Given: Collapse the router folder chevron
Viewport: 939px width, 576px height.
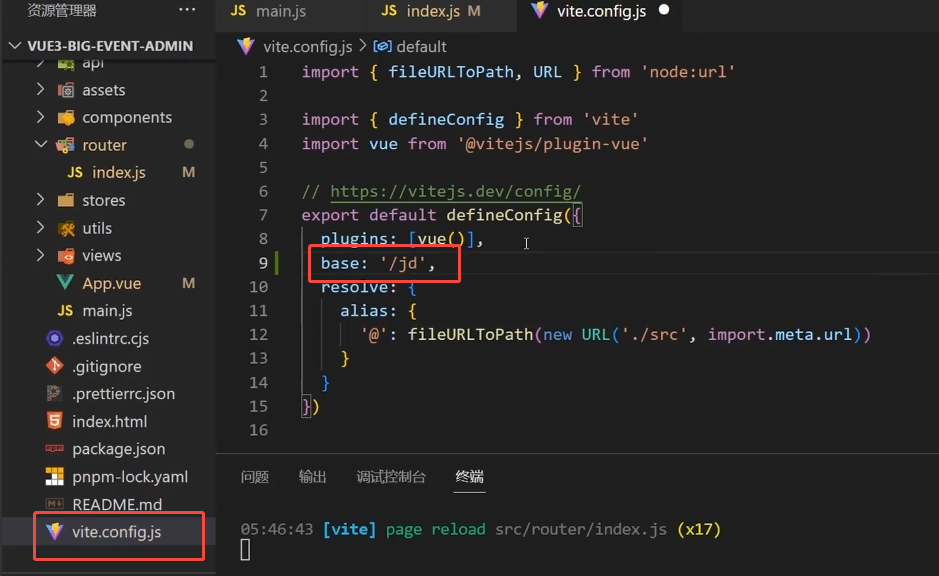Looking at the screenshot, I should coord(41,144).
